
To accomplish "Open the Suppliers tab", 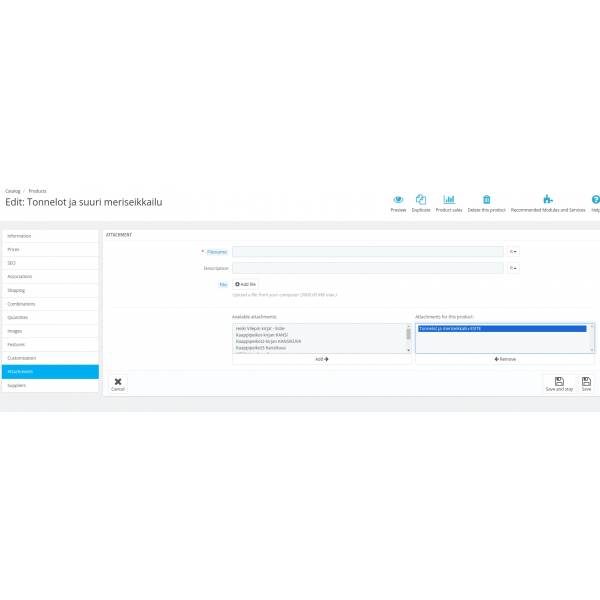I will pyautogui.click(x=50, y=386).
